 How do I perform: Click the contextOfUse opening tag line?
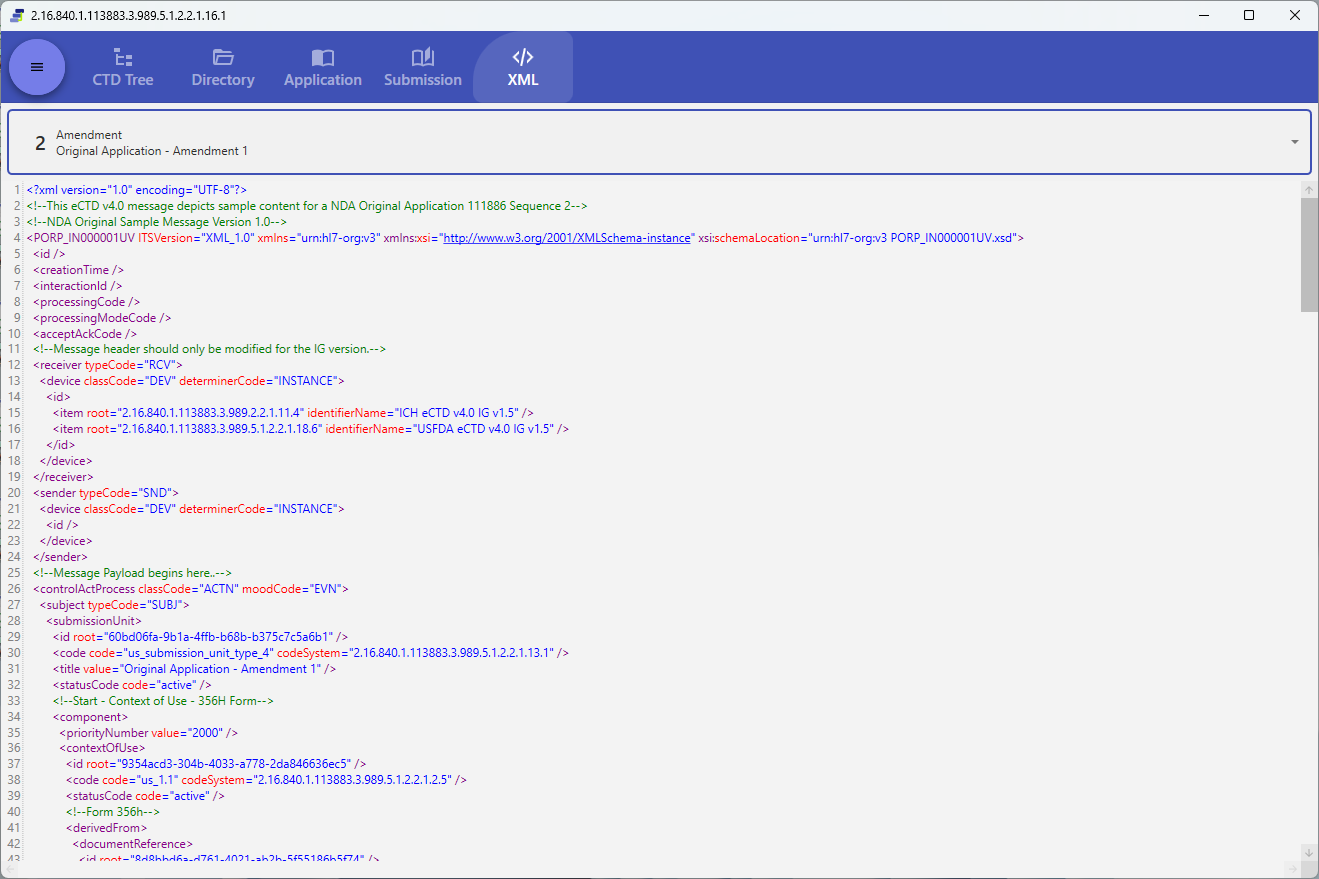103,749
